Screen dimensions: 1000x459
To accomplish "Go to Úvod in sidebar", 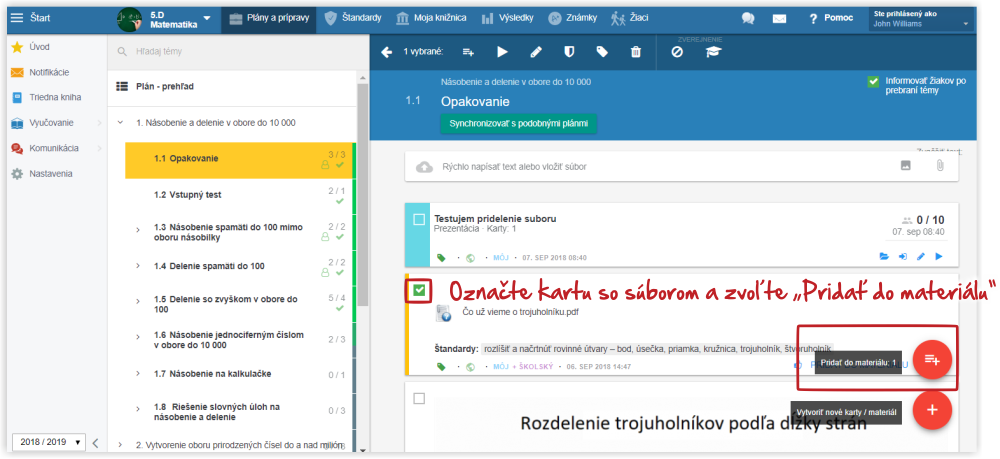I will click(x=39, y=47).
